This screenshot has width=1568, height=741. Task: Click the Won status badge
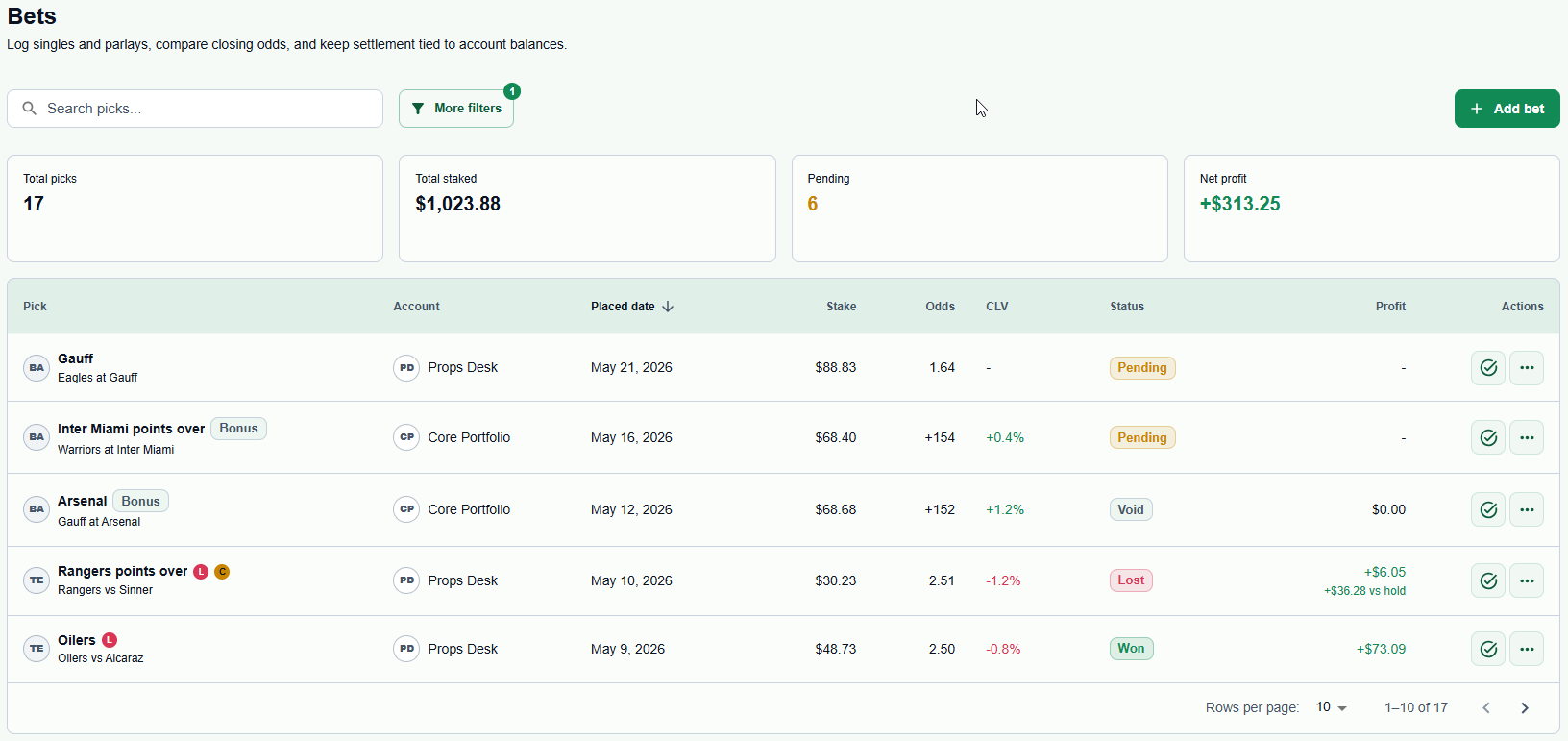[1131, 649]
